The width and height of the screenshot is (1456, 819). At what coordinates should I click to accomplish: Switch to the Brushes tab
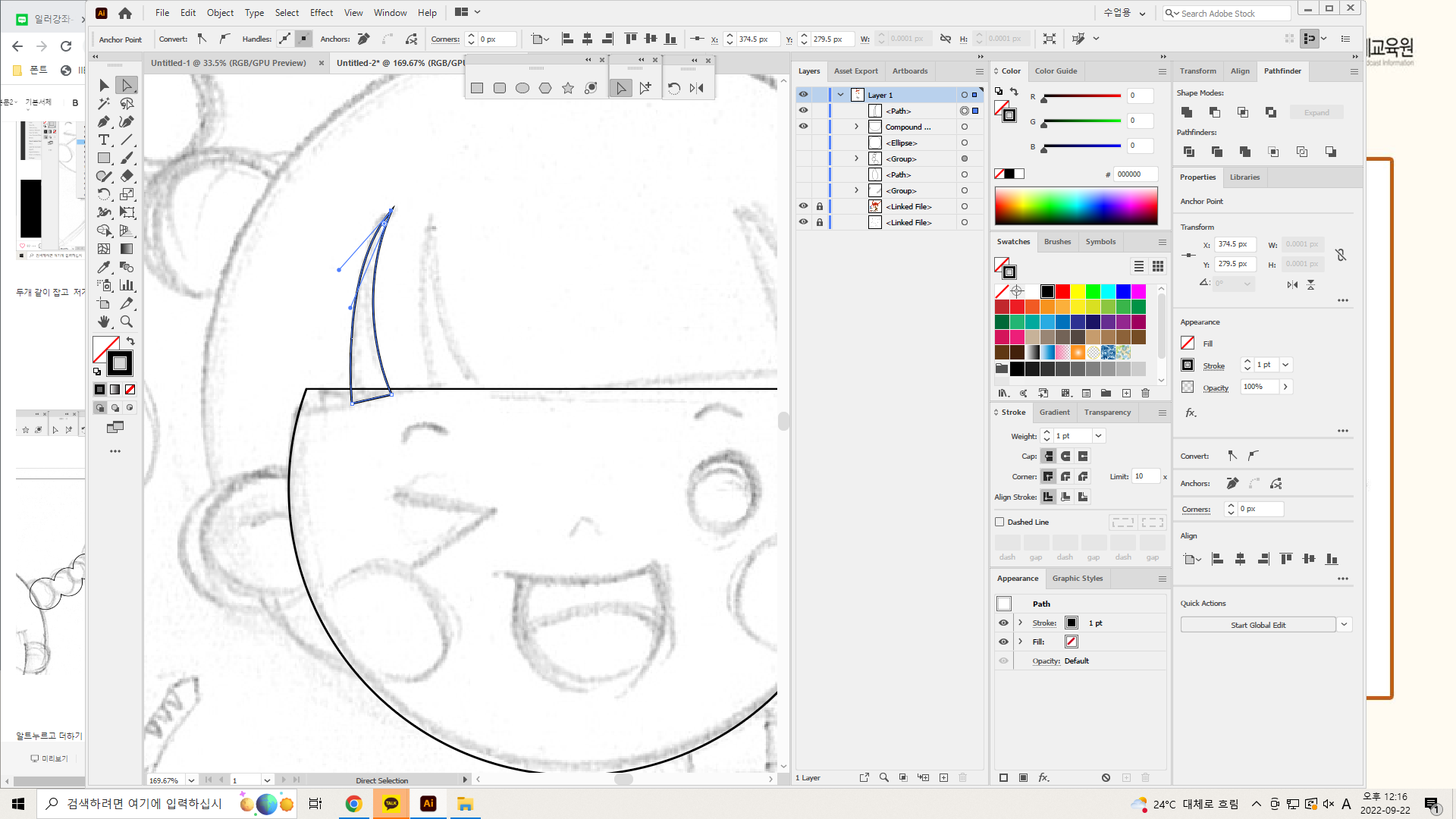click(x=1057, y=241)
